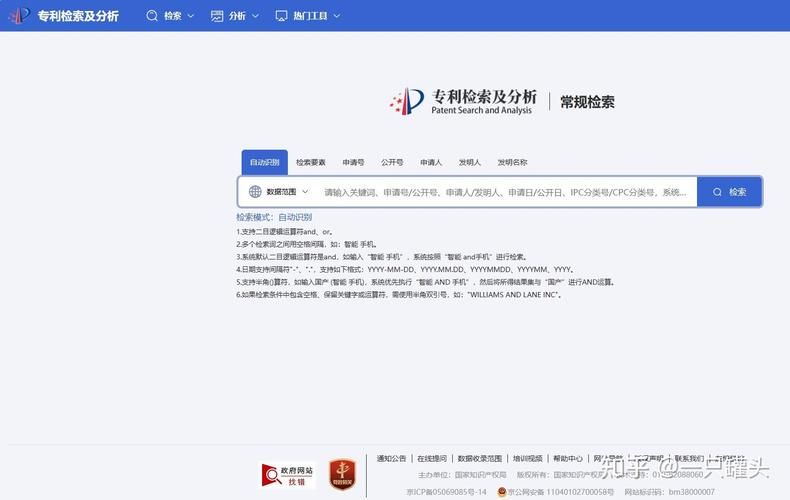Open the 帮助中心 footer link

(568, 458)
